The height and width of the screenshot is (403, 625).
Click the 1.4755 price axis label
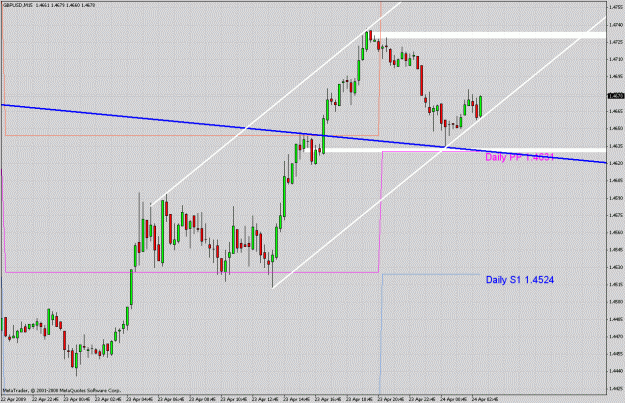(x=616, y=7)
